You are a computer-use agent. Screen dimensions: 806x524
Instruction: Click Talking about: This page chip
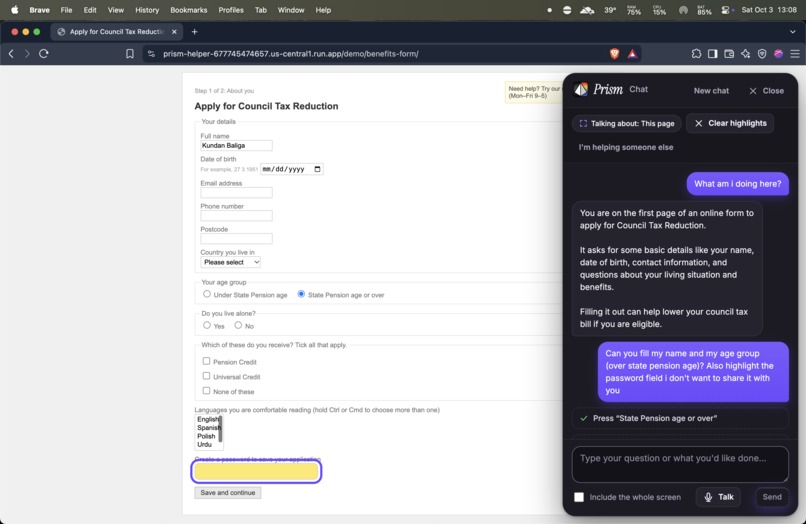(x=627, y=123)
